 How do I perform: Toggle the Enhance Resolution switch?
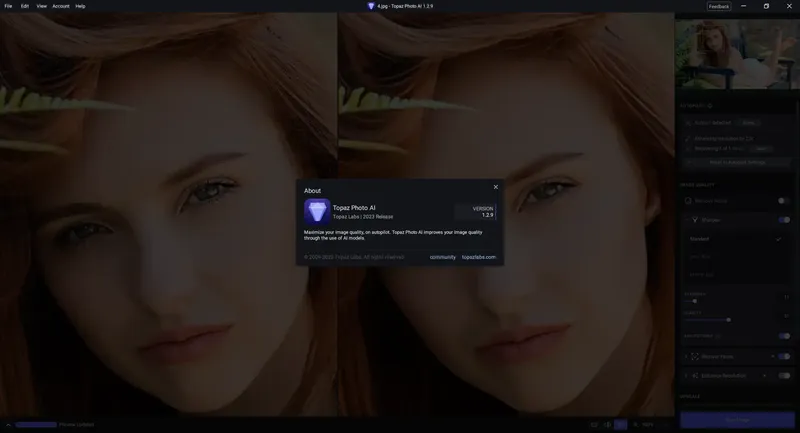coord(784,375)
